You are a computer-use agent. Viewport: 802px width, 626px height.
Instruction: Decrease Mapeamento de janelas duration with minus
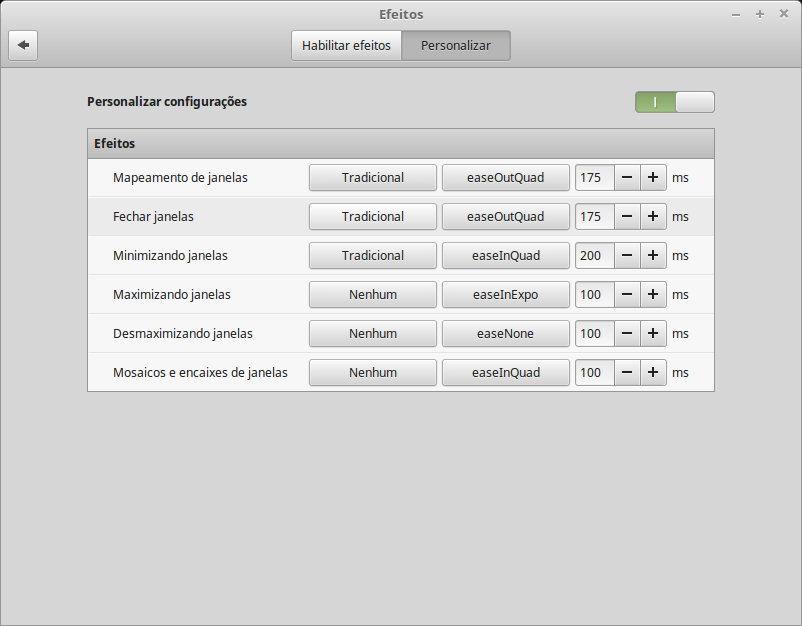627,177
